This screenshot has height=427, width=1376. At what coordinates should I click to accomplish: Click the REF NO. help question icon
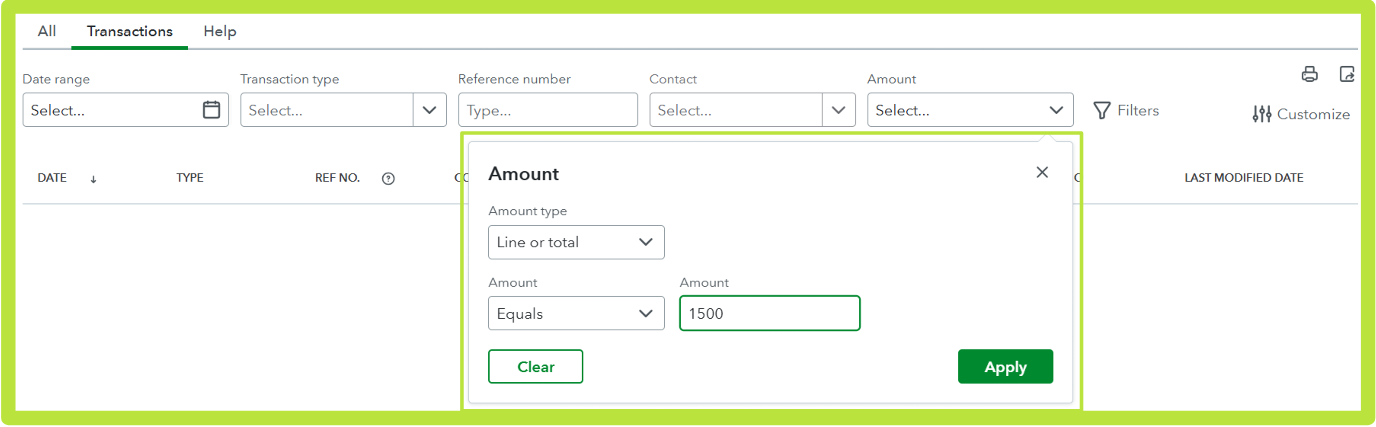[388, 179]
